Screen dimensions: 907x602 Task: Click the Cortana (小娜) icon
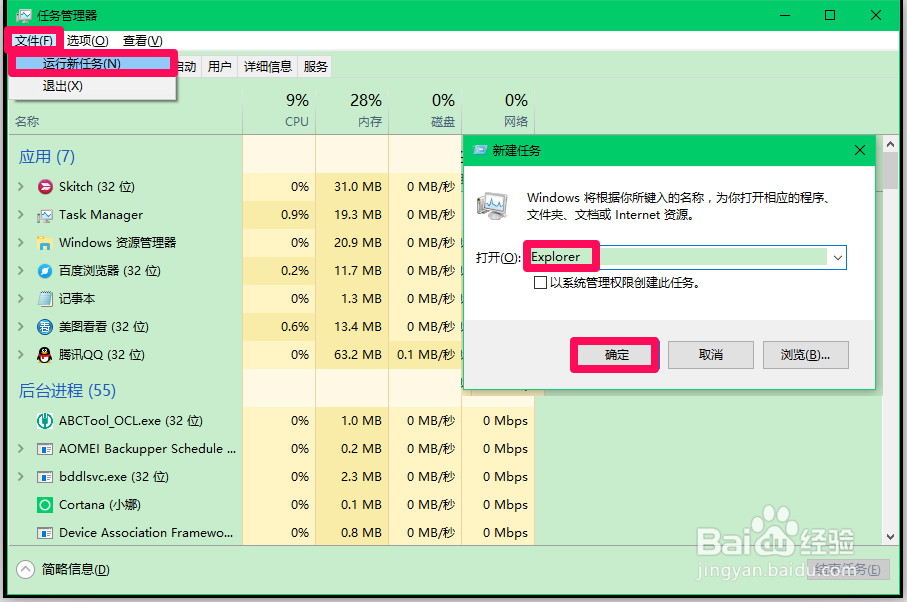tap(45, 505)
